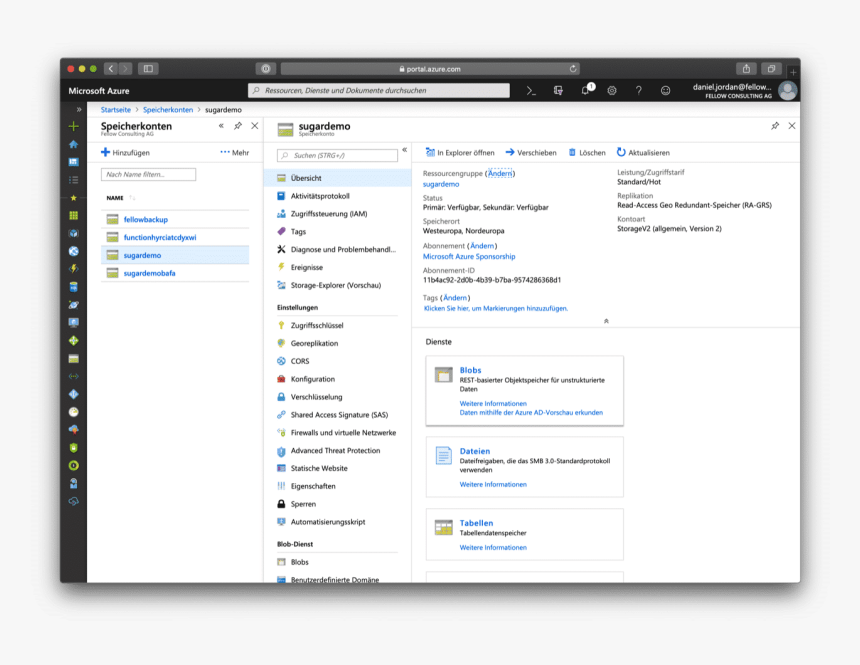Pin the sugardemo blade
The width and height of the screenshot is (860, 665).
click(x=775, y=126)
